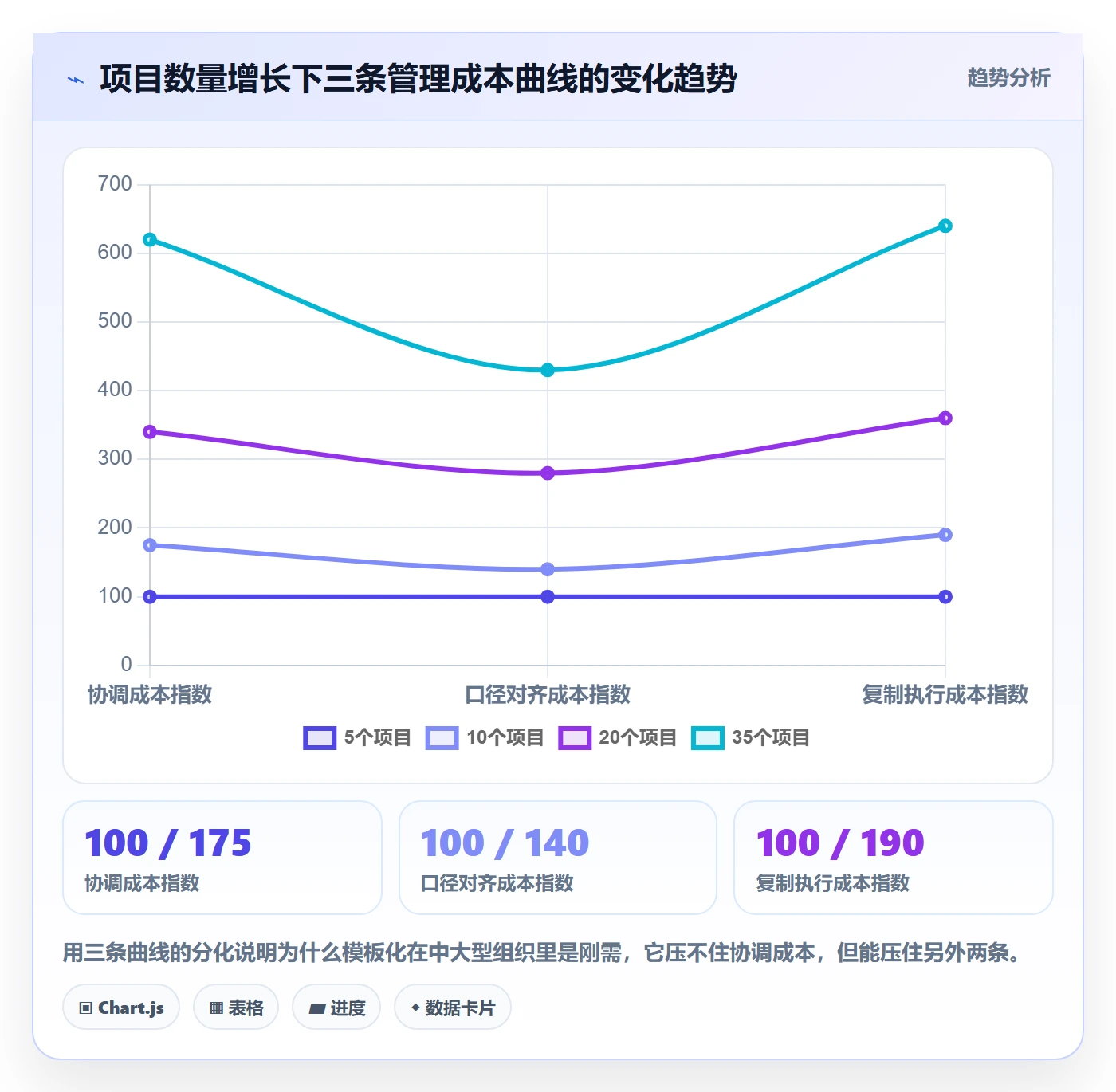Click 20个项目 data point at 复制执行成本指数
The width and height of the screenshot is (1116, 1092).
pos(945,418)
